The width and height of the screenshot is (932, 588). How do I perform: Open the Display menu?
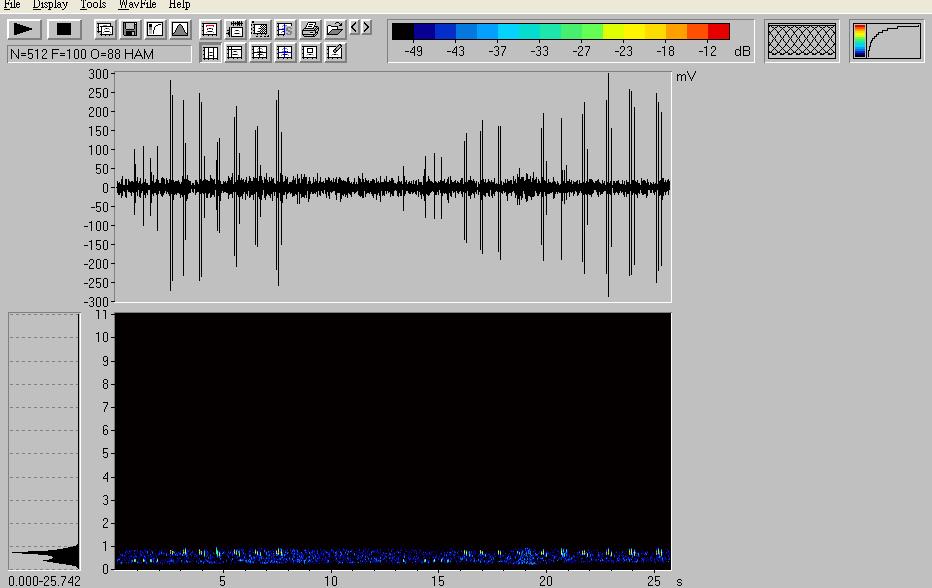pyautogui.click(x=50, y=5)
